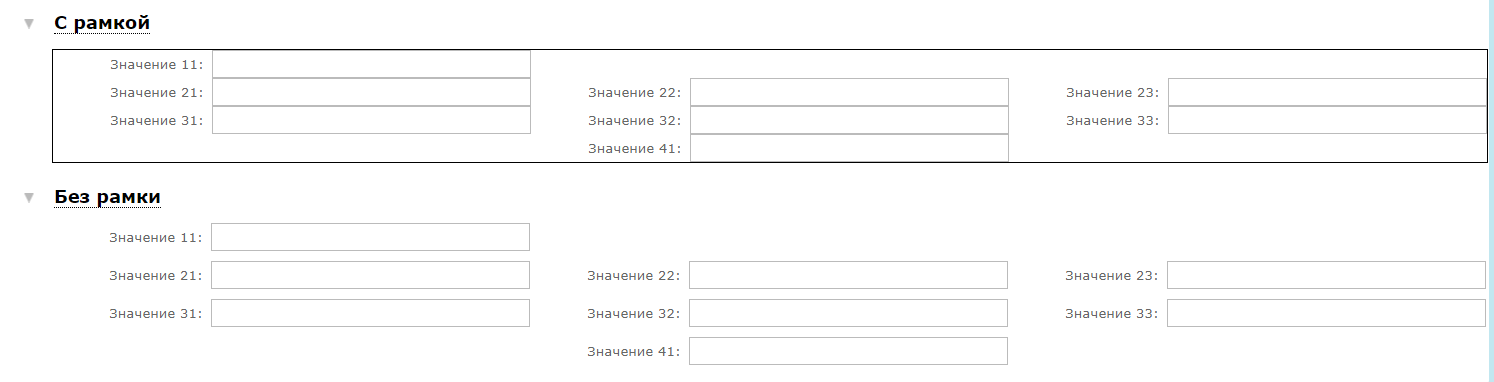Focus the Значение 32 field in «С рамкой»
Viewport: 1494px width, 382px height.
pos(849,120)
